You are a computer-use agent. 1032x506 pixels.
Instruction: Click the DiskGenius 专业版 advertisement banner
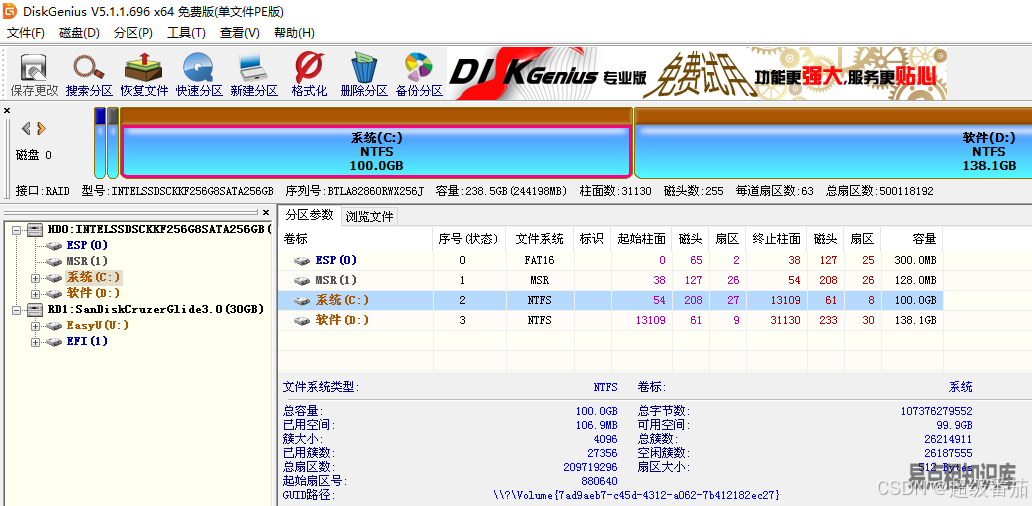click(x=698, y=73)
